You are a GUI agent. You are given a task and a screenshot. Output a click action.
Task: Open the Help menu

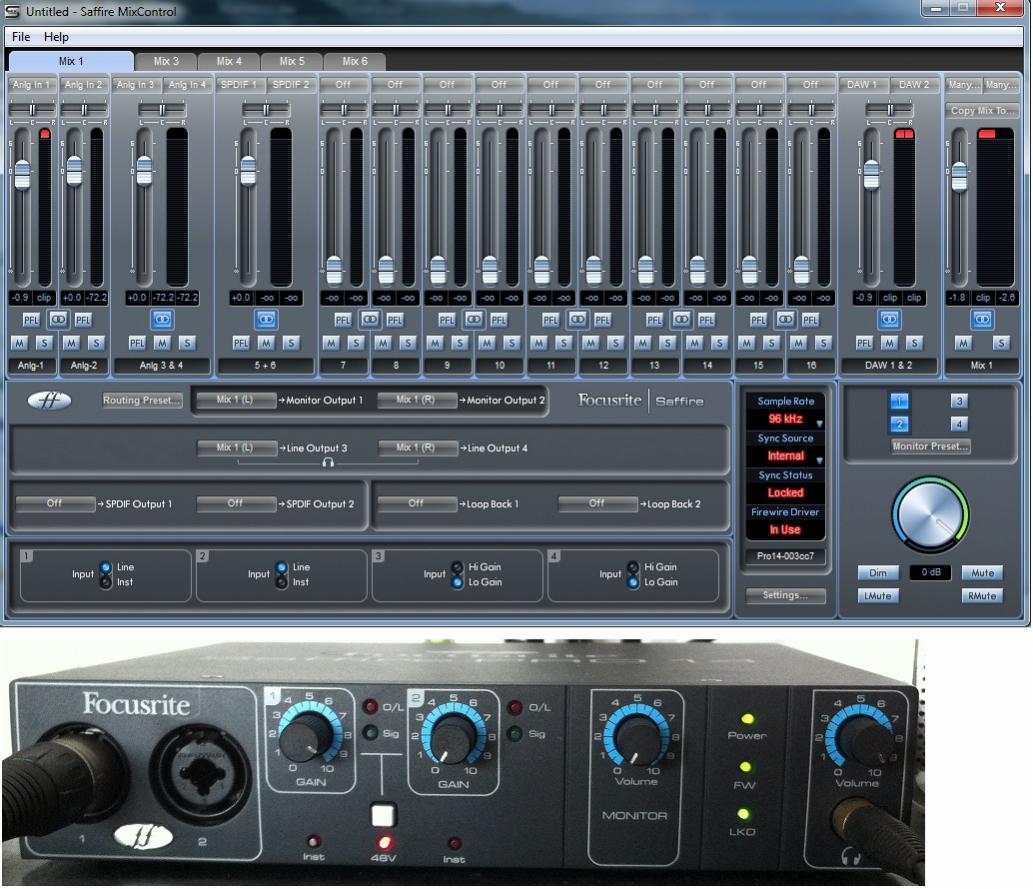(56, 37)
